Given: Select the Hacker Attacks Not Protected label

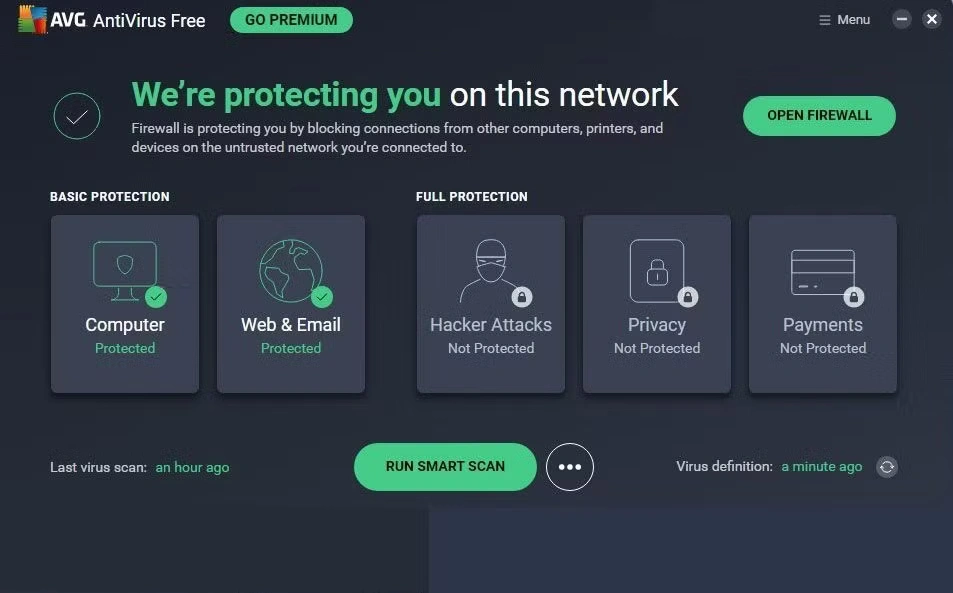Looking at the screenshot, I should (x=490, y=348).
